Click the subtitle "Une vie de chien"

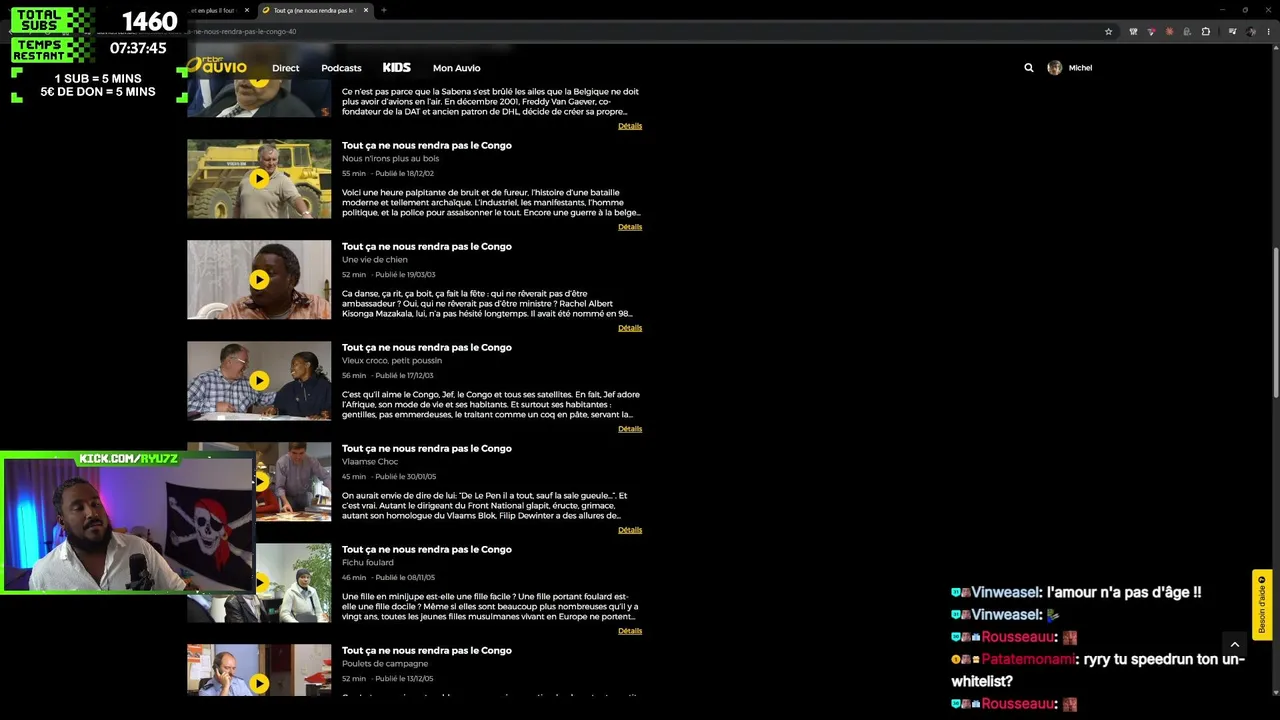tap(375, 260)
